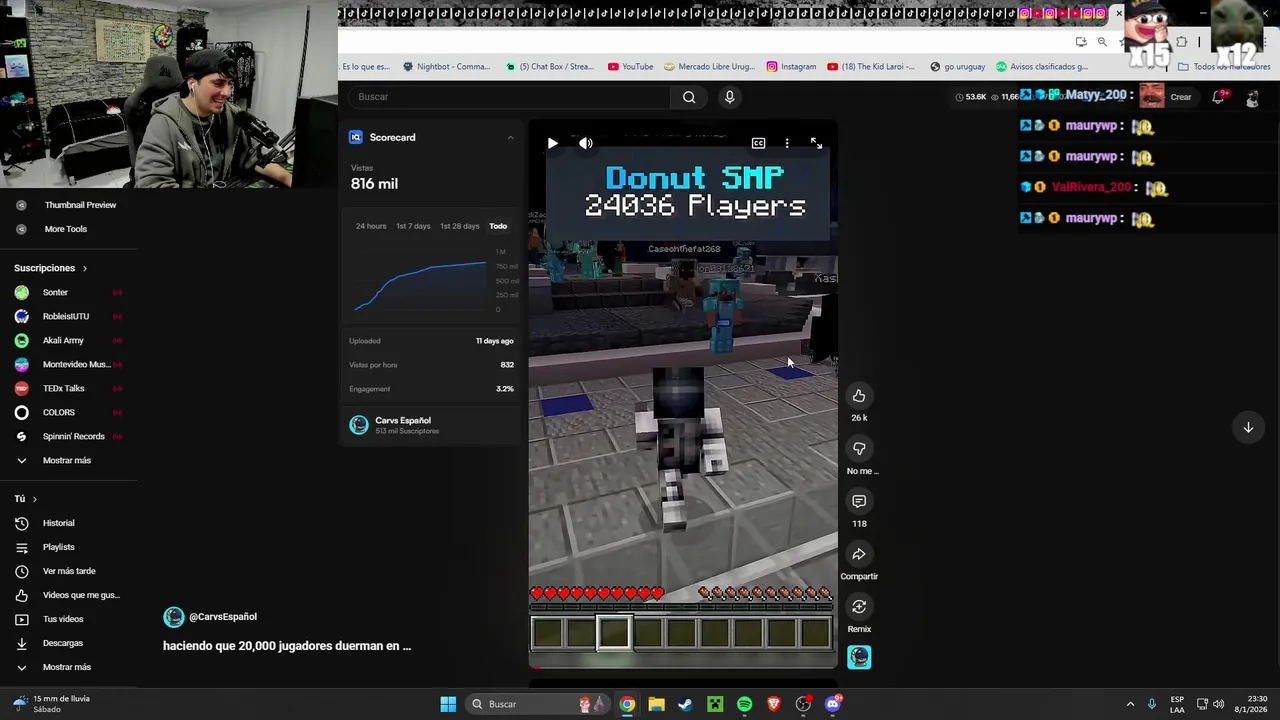Click install app icon in address bar

[x=1081, y=42]
